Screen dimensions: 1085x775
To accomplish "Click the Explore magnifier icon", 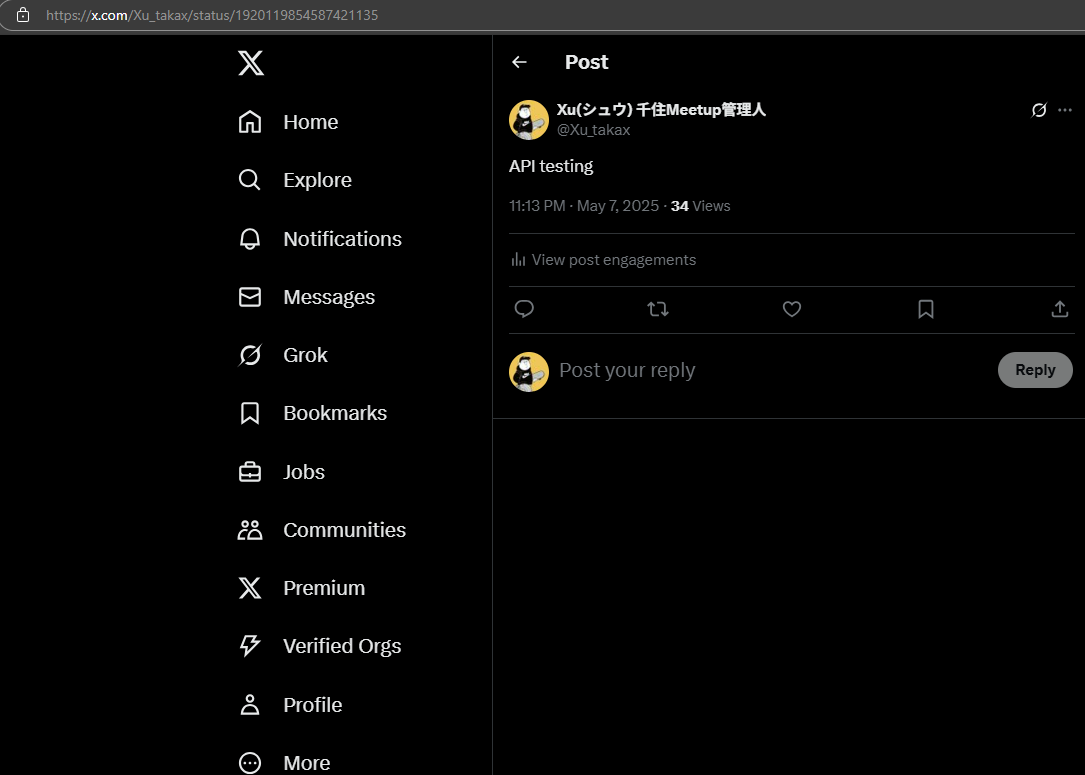I will (x=250, y=180).
